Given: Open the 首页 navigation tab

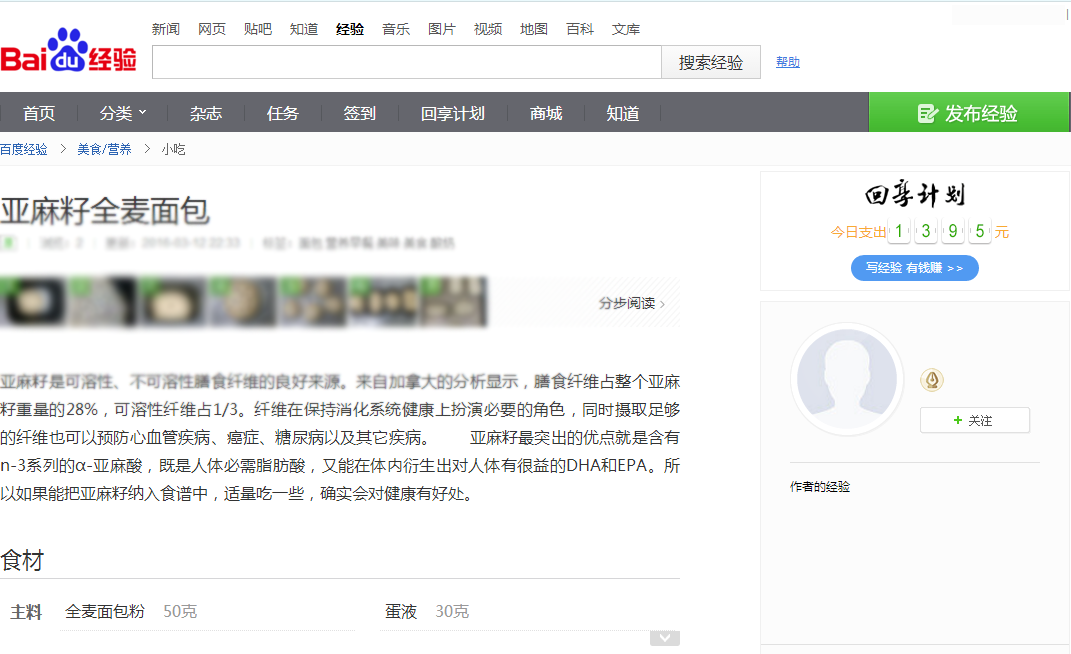Looking at the screenshot, I should click(39, 113).
